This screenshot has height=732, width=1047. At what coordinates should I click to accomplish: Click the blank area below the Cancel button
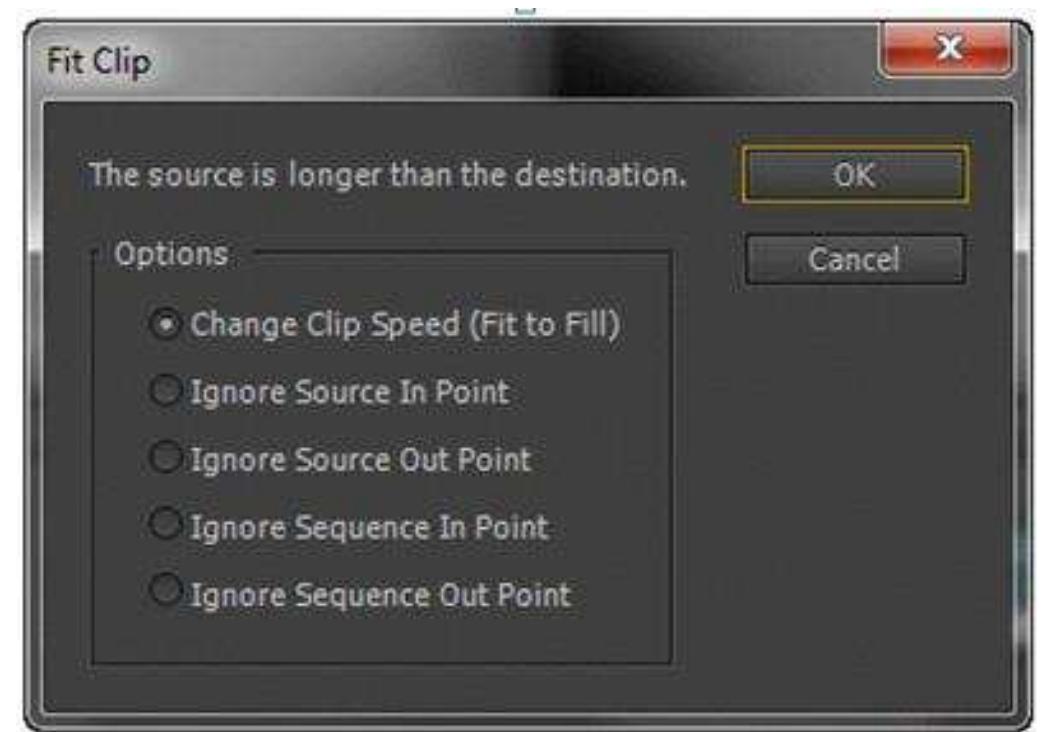click(854, 450)
